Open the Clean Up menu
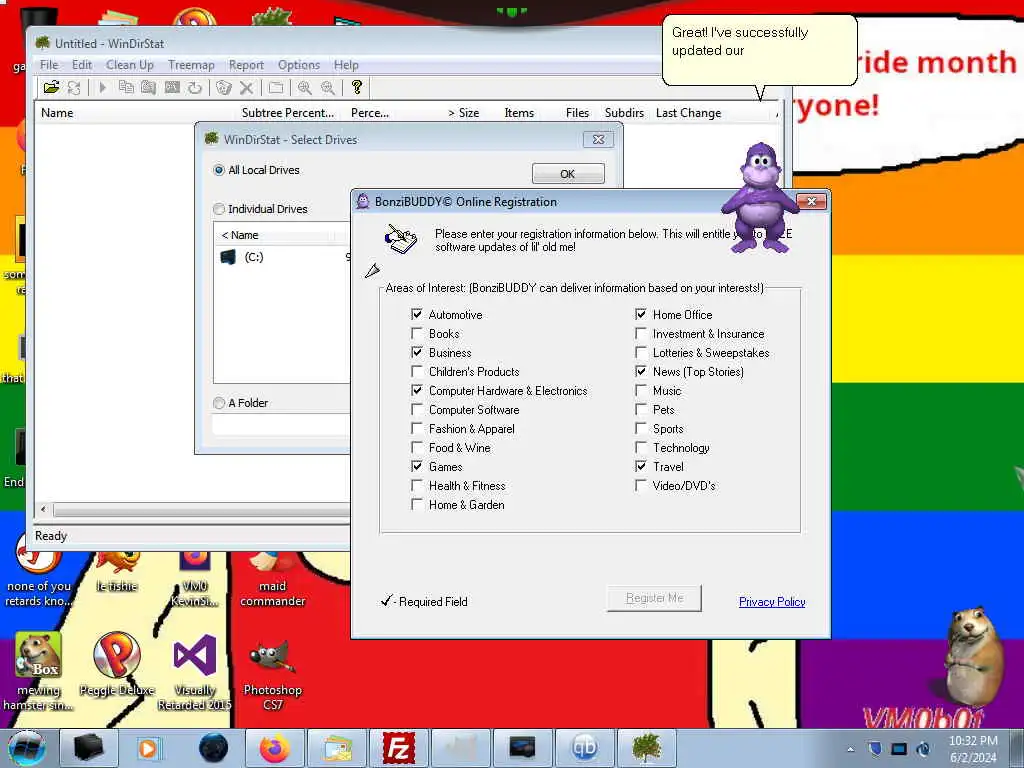 [x=130, y=65]
